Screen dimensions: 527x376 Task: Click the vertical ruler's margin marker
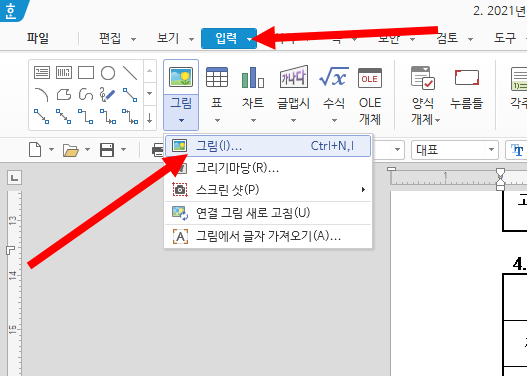coord(10,250)
